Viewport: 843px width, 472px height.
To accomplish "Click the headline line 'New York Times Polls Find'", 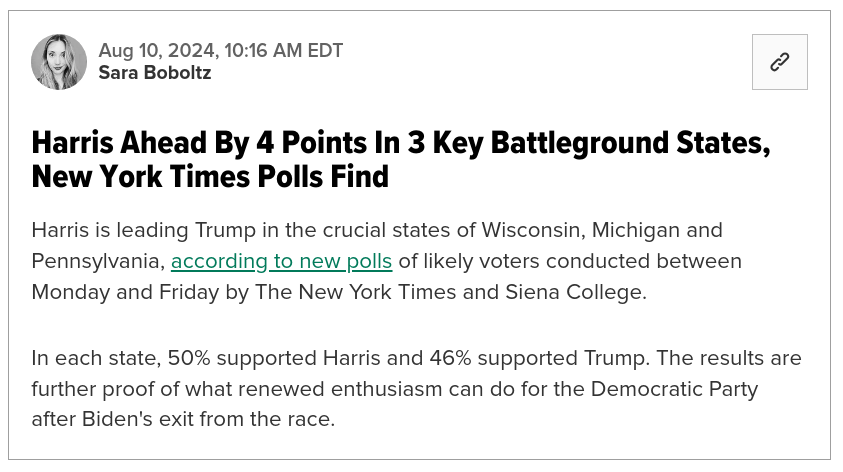I will tap(210, 176).
